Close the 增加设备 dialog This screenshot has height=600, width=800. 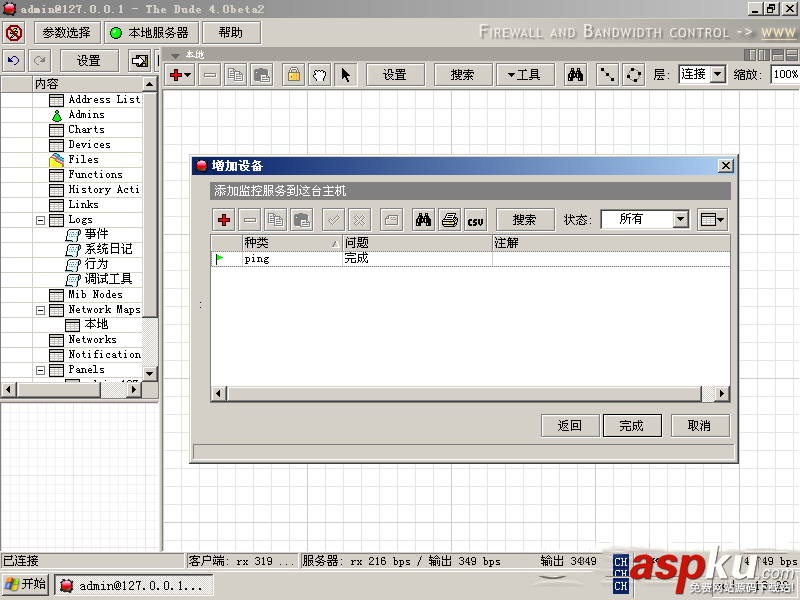click(x=726, y=166)
